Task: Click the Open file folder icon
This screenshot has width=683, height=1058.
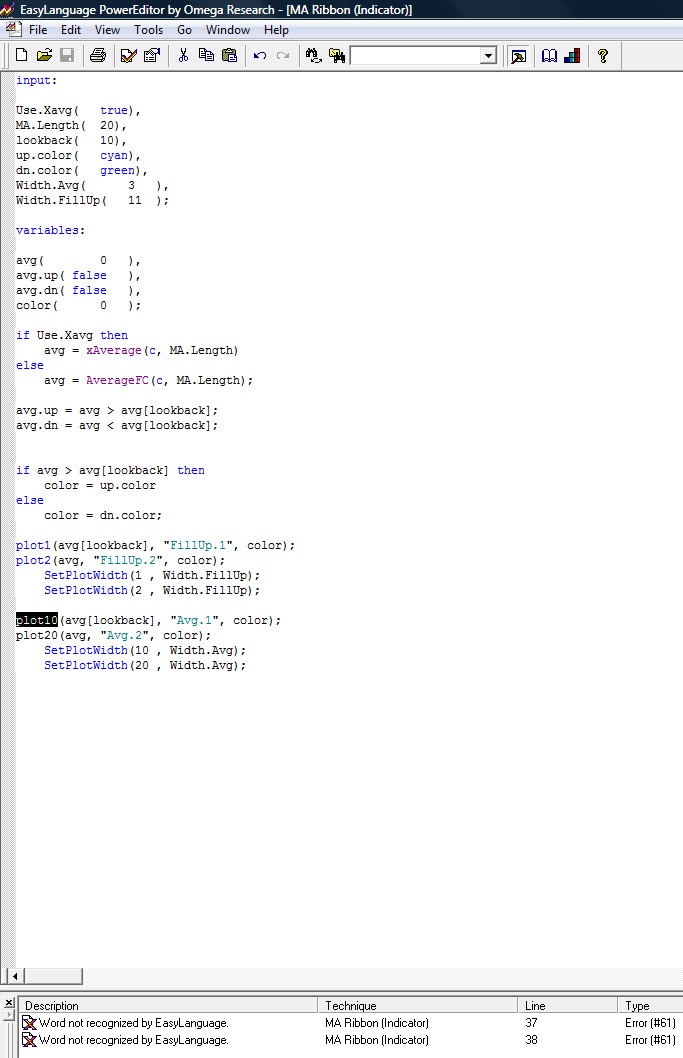Action: [x=45, y=55]
